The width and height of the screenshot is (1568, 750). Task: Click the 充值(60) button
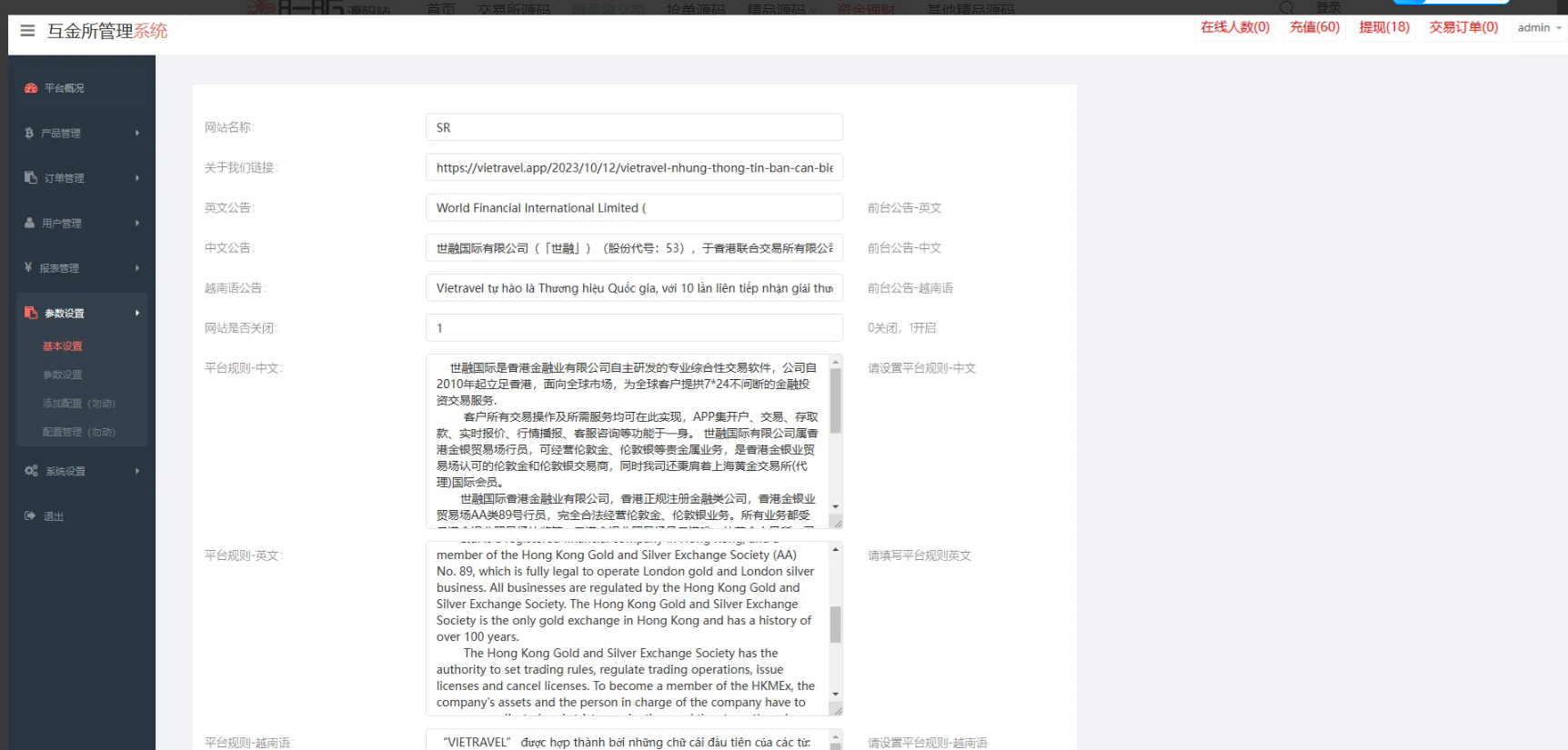[1314, 27]
